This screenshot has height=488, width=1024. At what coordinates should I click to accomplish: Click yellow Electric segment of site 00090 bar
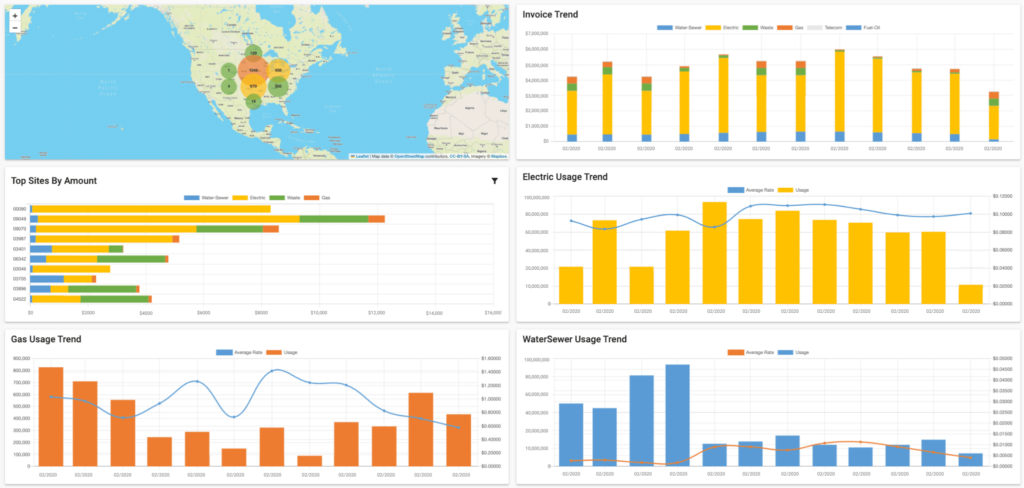click(x=151, y=209)
